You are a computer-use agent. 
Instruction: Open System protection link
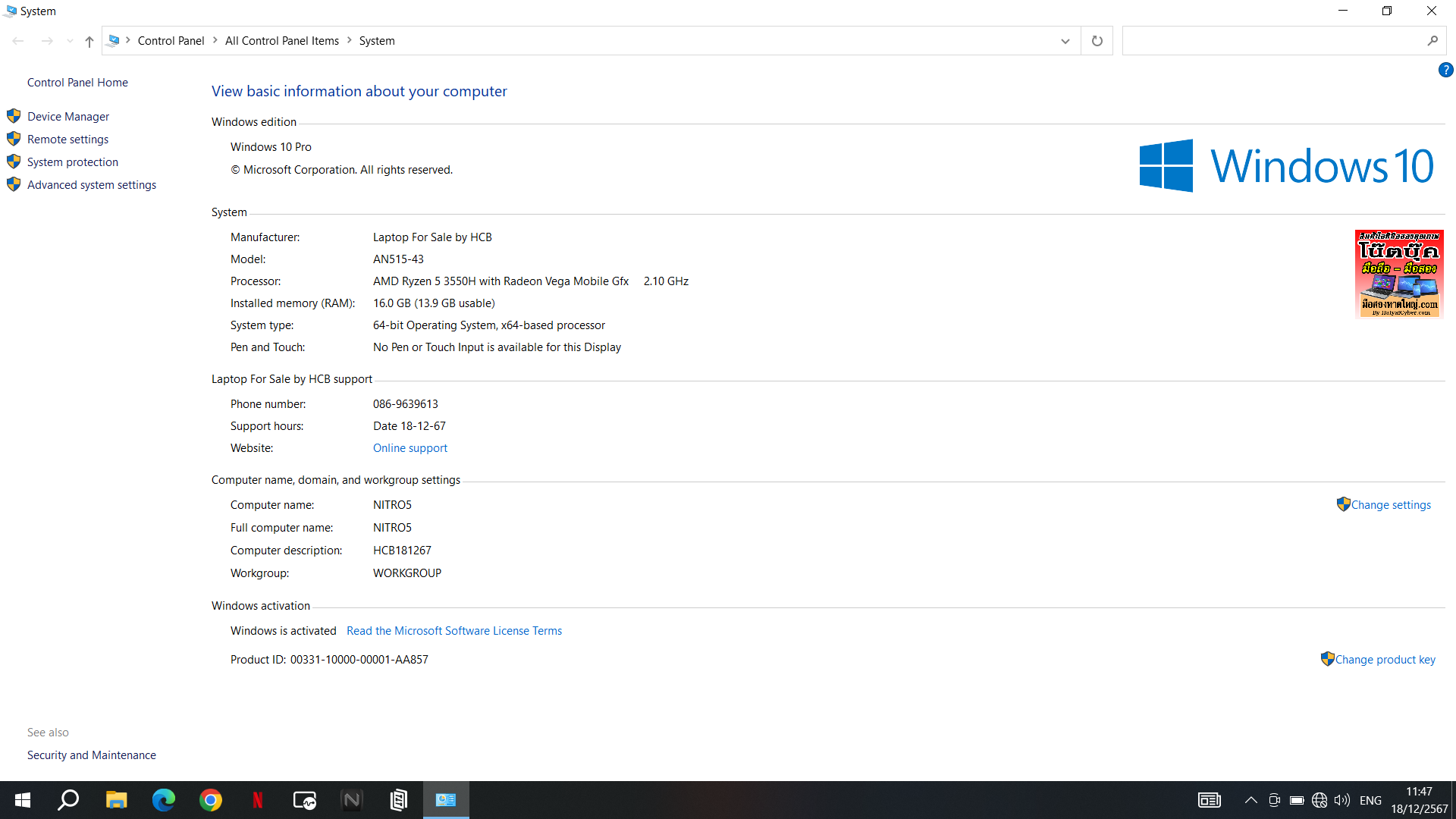pos(73,162)
